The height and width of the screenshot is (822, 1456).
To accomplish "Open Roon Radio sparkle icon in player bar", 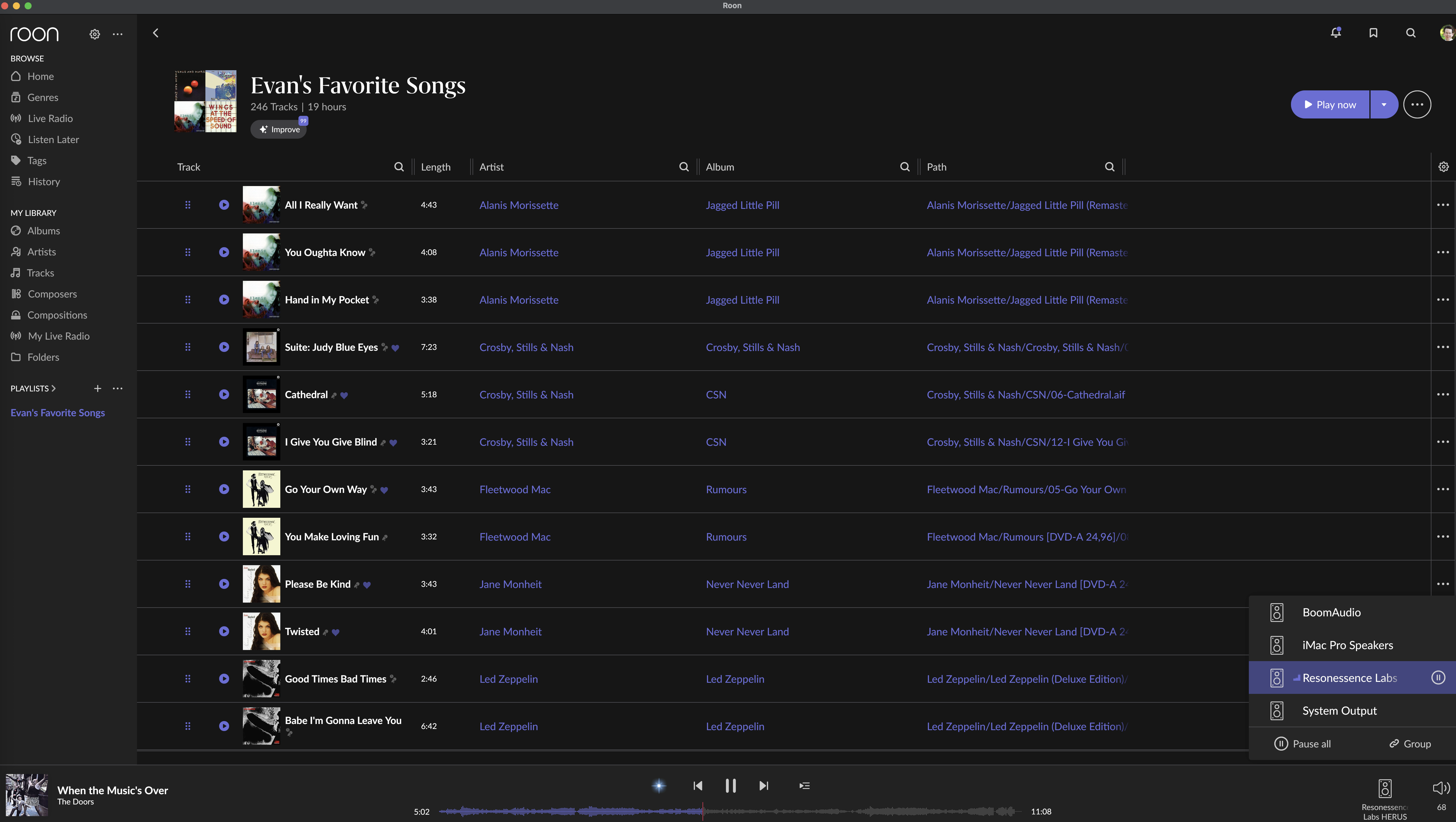I will 659,786.
